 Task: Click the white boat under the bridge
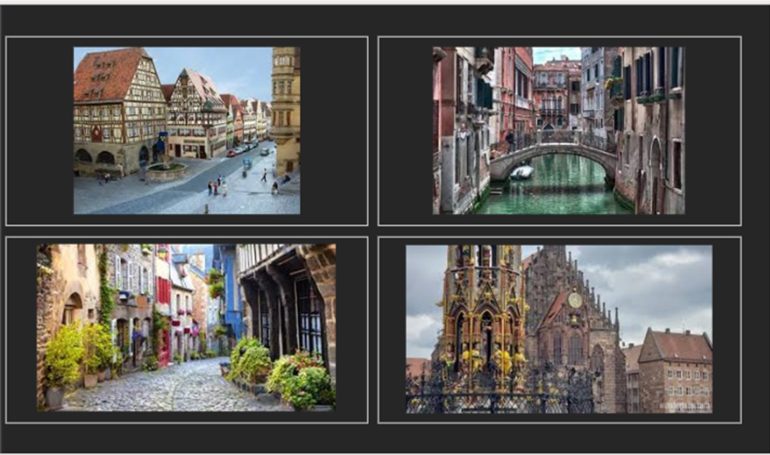click(521, 172)
